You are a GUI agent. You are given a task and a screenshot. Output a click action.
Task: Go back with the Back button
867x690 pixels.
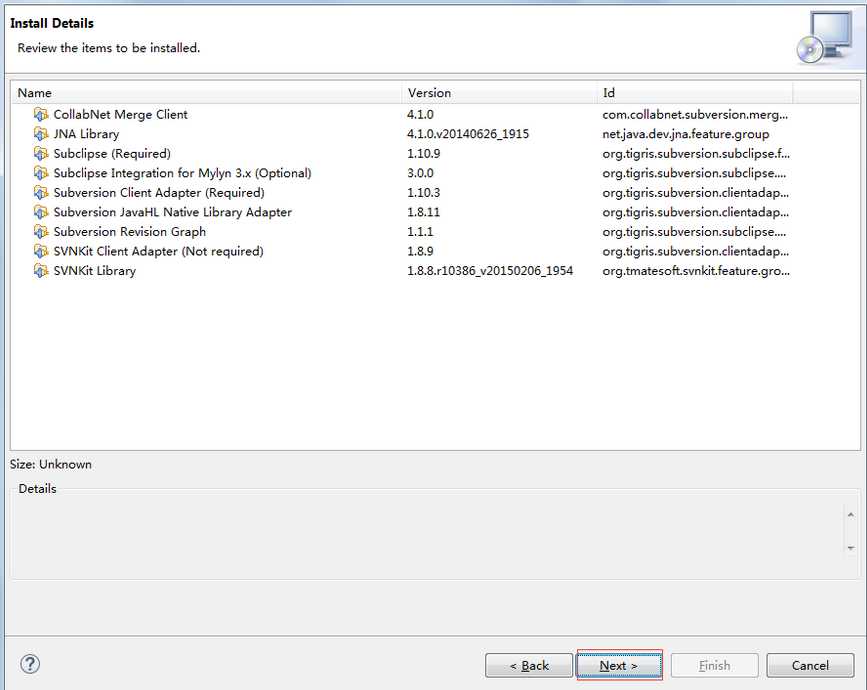[x=529, y=665]
